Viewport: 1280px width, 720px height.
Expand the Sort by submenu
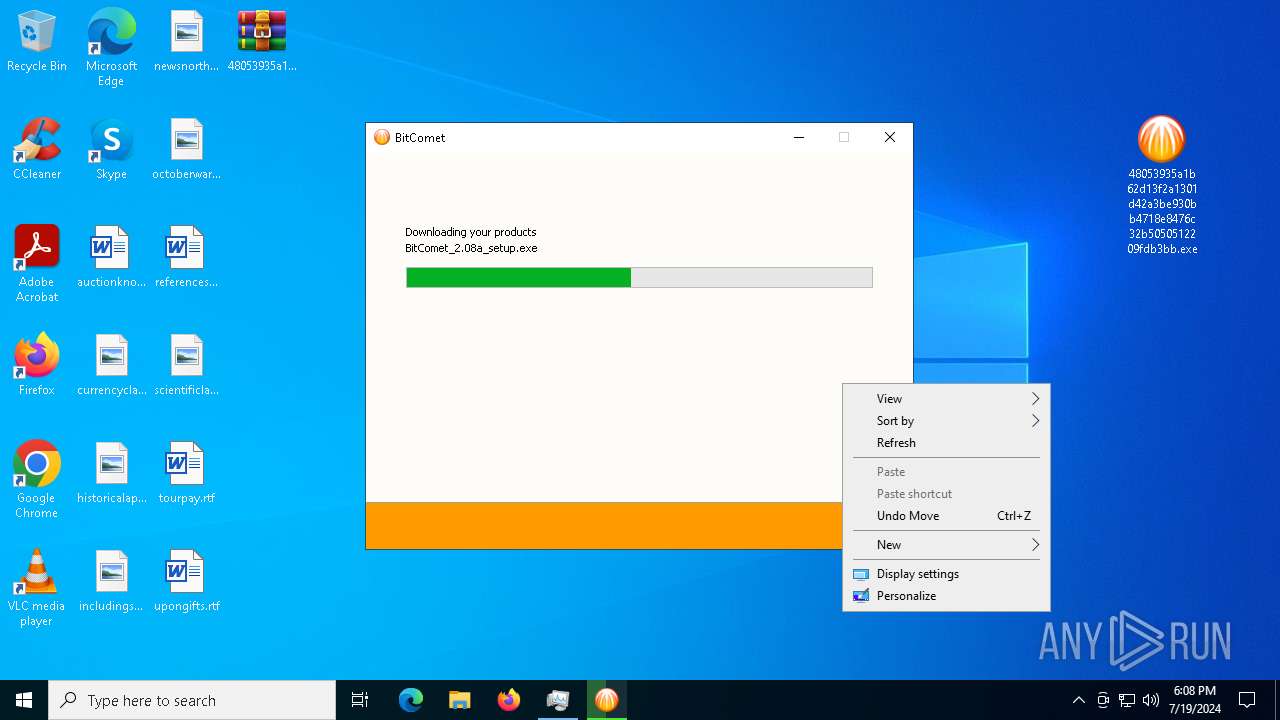click(946, 421)
